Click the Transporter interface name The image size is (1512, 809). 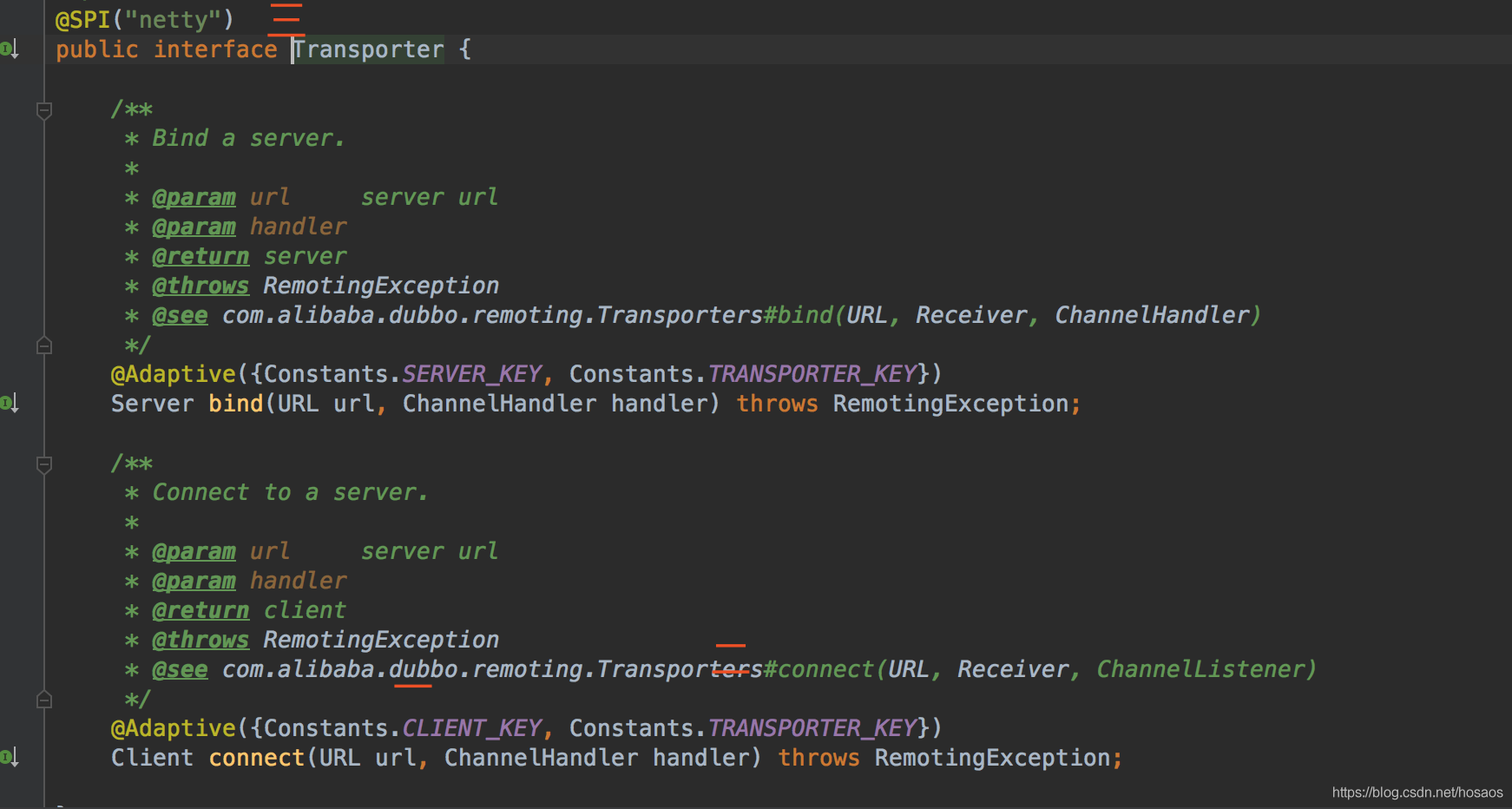click(x=368, y=49)
